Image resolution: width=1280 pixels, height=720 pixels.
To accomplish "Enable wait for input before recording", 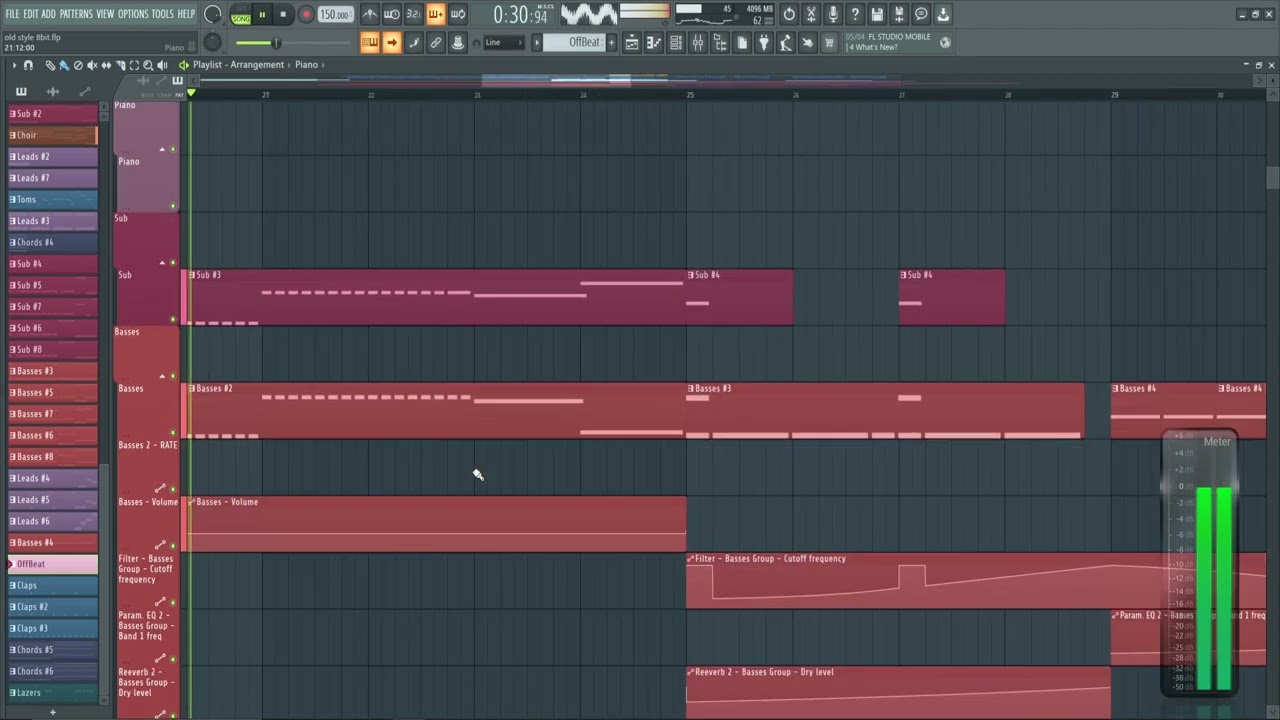I will [x=392, y=14].
